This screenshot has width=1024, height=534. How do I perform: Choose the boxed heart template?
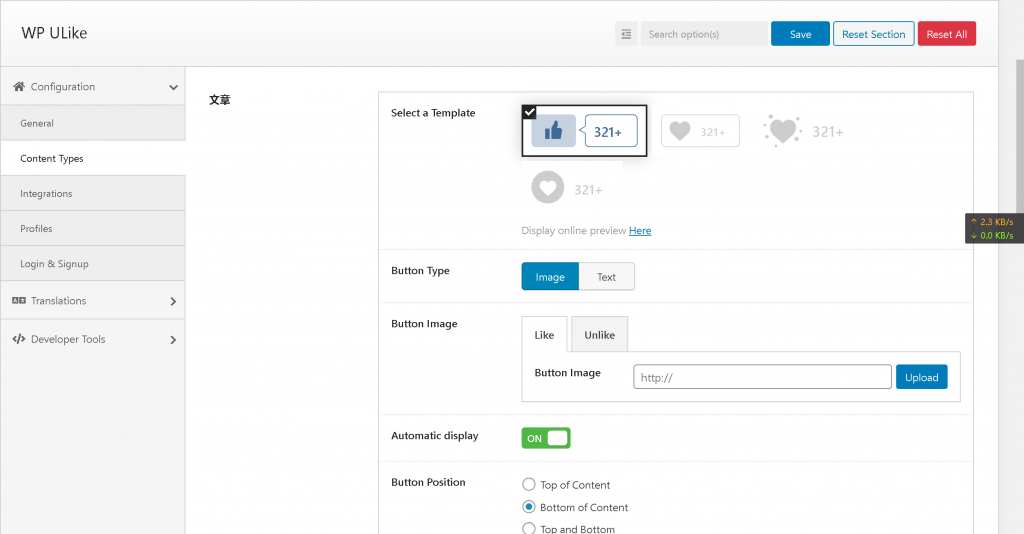700,131
